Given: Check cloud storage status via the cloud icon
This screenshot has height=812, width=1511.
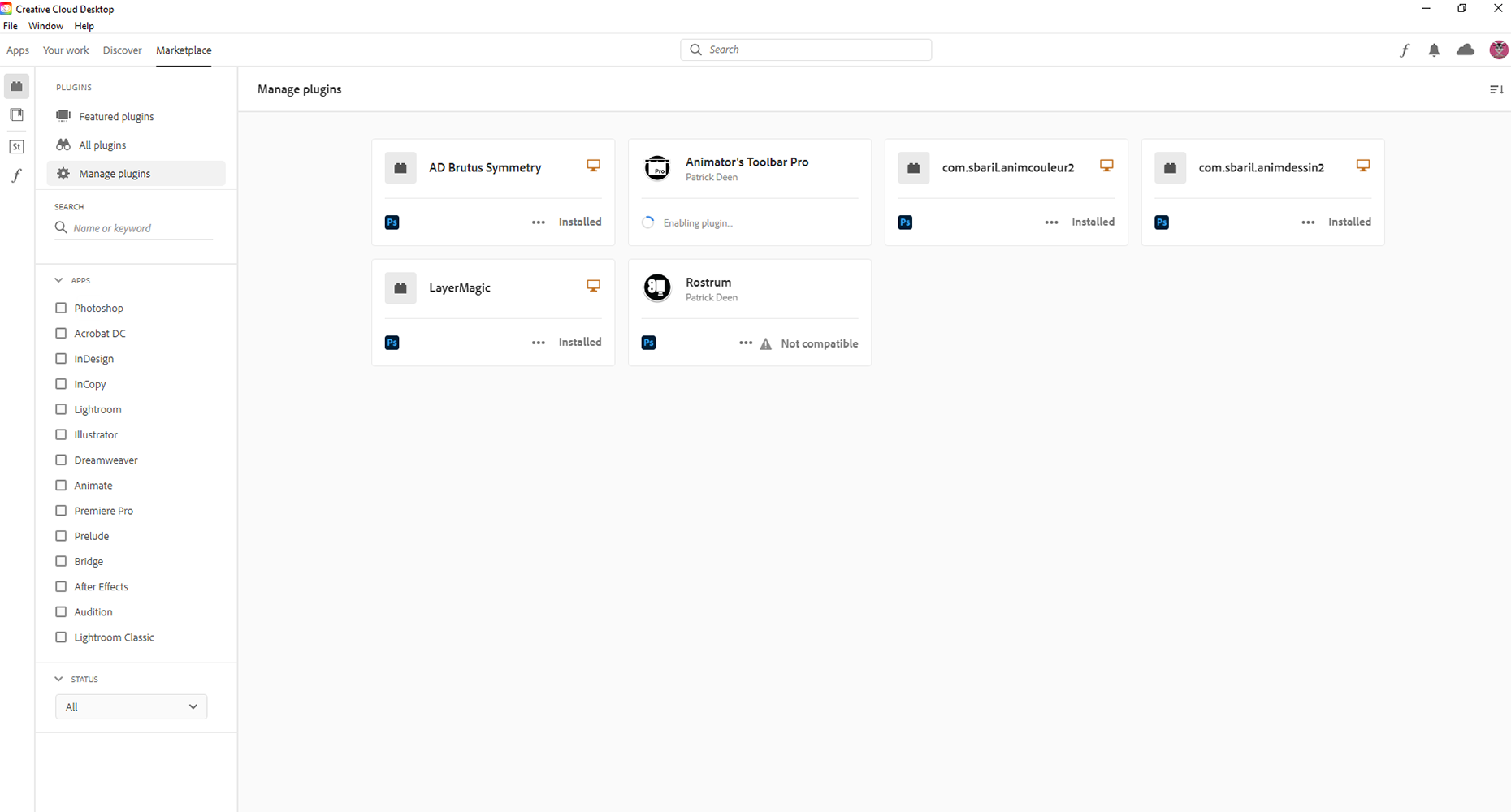Looking at the screenshot, I should pos(1466,50).
